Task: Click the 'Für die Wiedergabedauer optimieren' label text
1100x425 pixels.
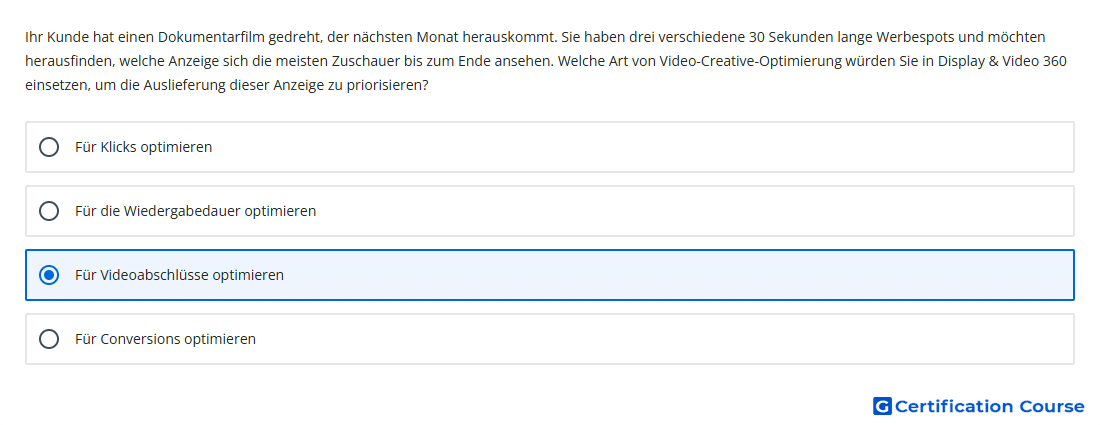Action: 195,211
